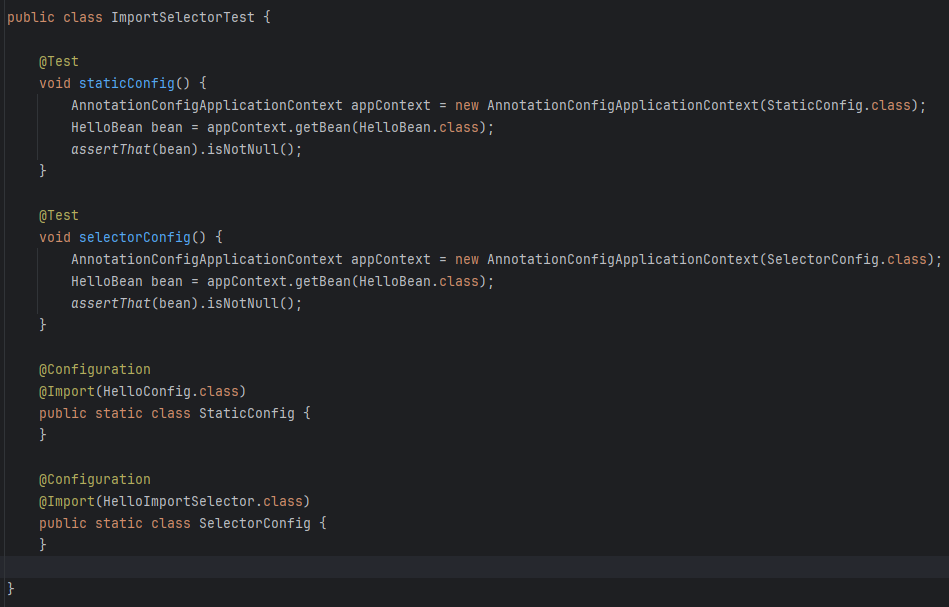Click SelectorConfig.class constructor argument
949x607 pixels.
coord(847,260)
